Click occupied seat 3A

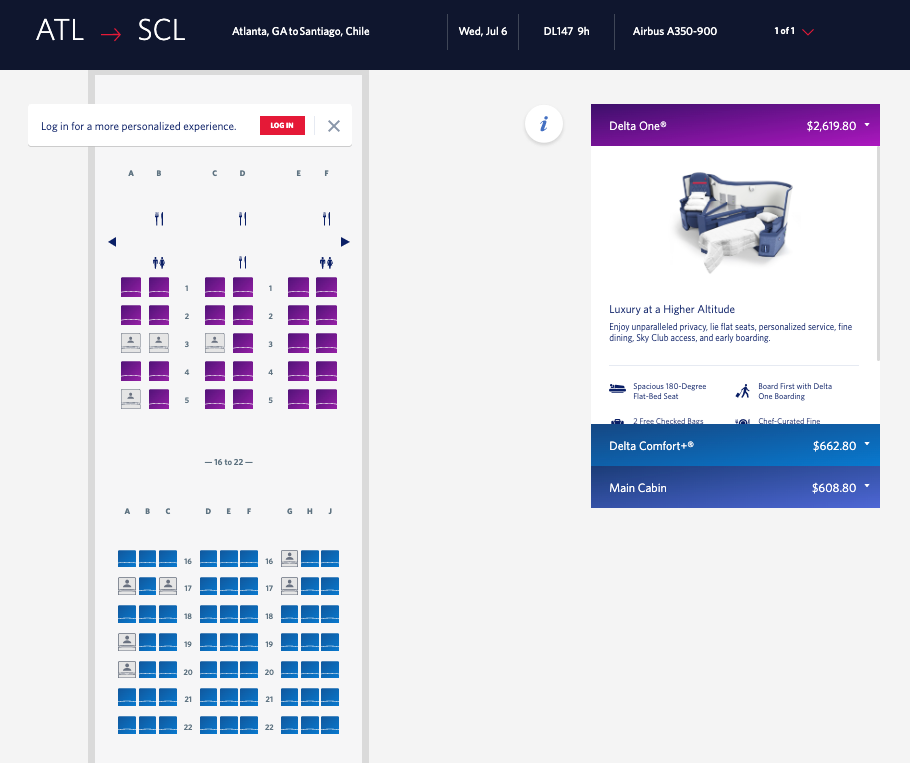131,343
